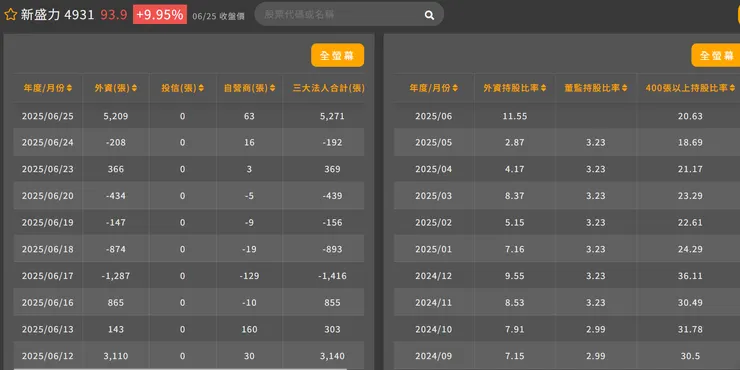Focus the stock code search field

(349, 15)
